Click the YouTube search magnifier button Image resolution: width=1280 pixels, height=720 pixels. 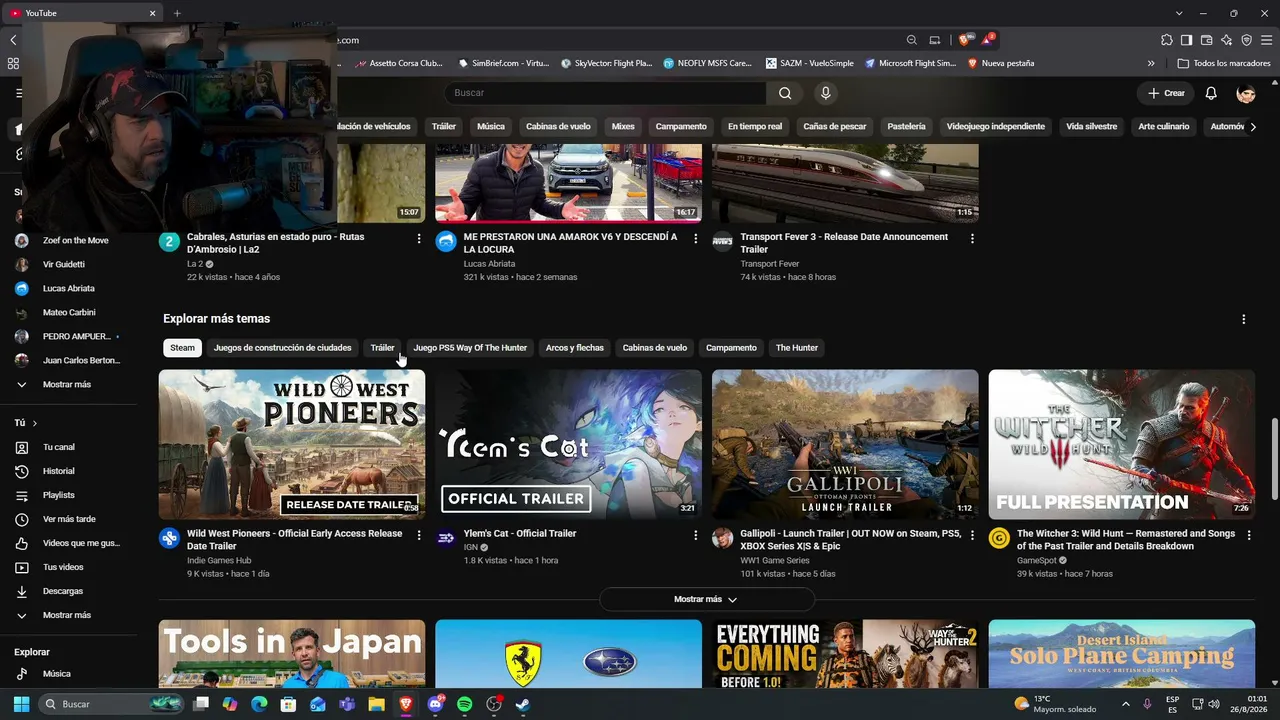click(785, 93)
